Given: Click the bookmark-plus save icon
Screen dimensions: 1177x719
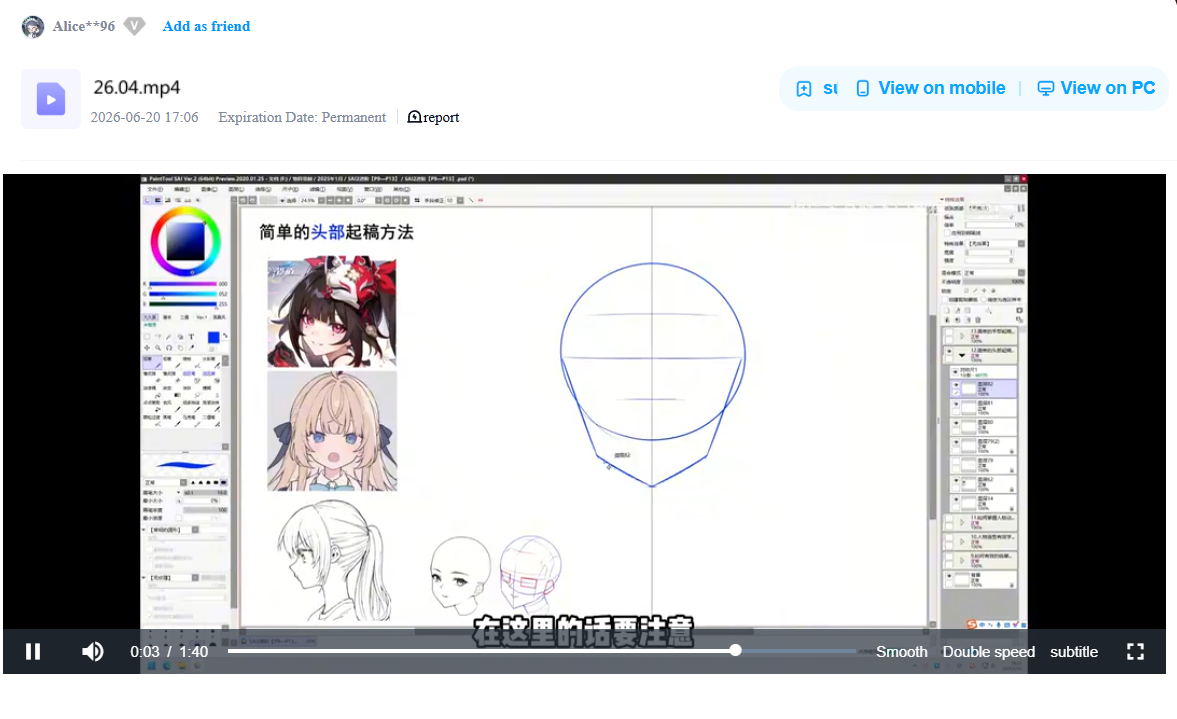Looking at the screenshot, I should click(x=804, y=89).
